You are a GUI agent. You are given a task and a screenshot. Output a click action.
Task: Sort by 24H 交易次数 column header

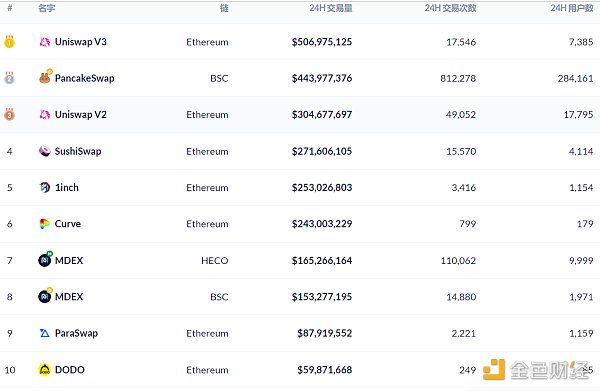pyautogui.click(x=450, y=8)
